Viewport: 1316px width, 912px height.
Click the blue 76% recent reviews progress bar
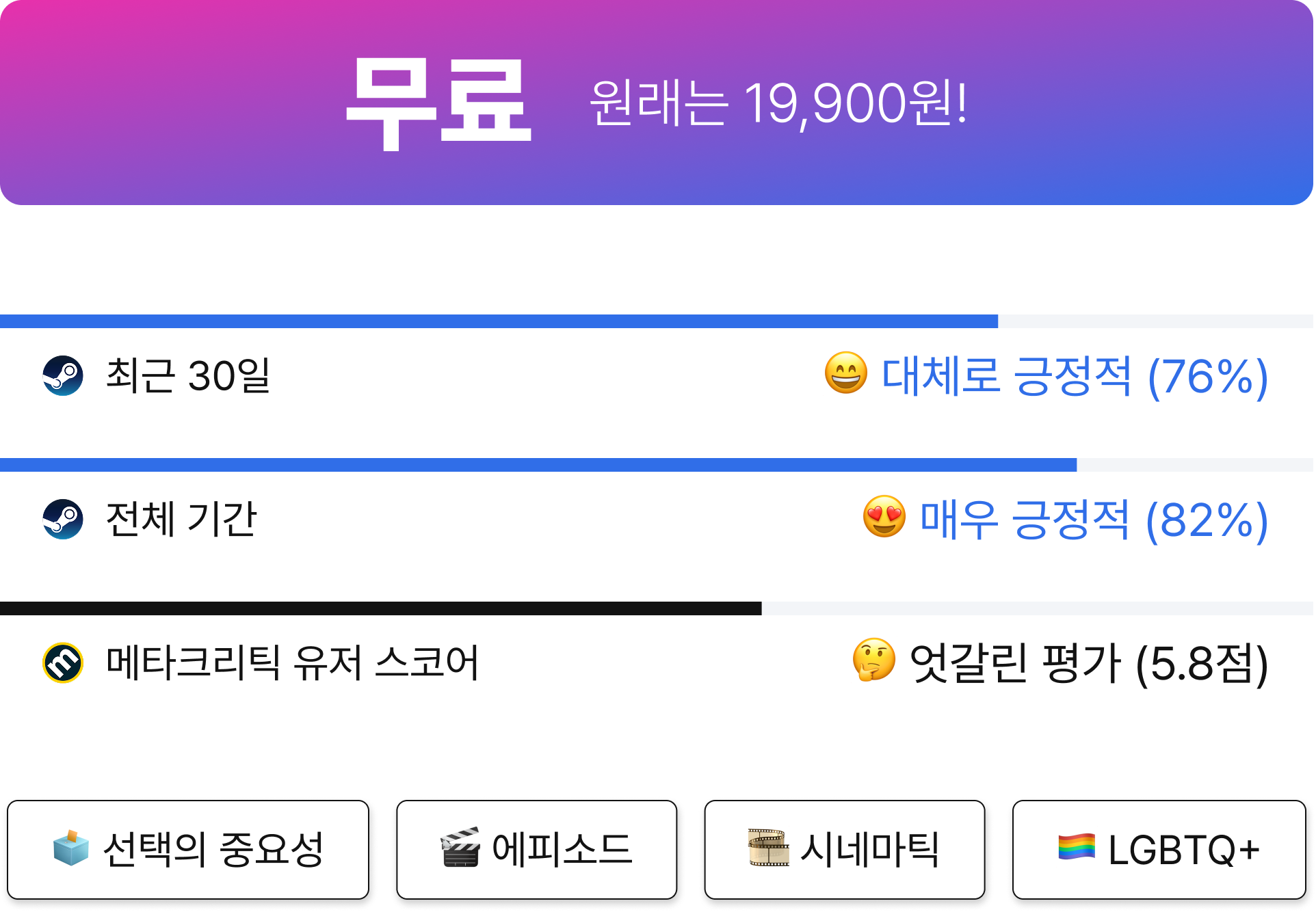pyautogui.click(x=499, y=321)
